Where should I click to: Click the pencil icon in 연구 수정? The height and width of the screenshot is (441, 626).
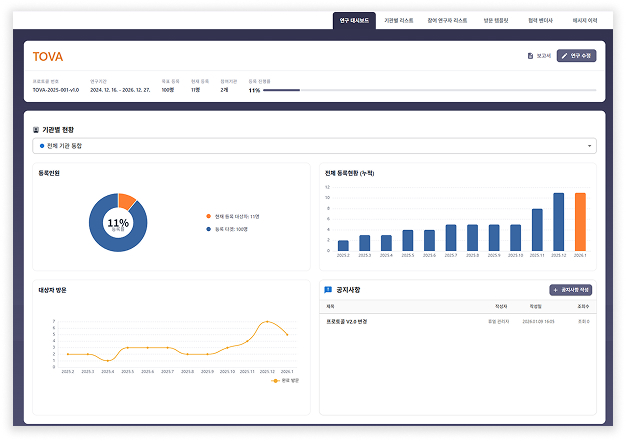pyautogui.click(x=565, y=56)
